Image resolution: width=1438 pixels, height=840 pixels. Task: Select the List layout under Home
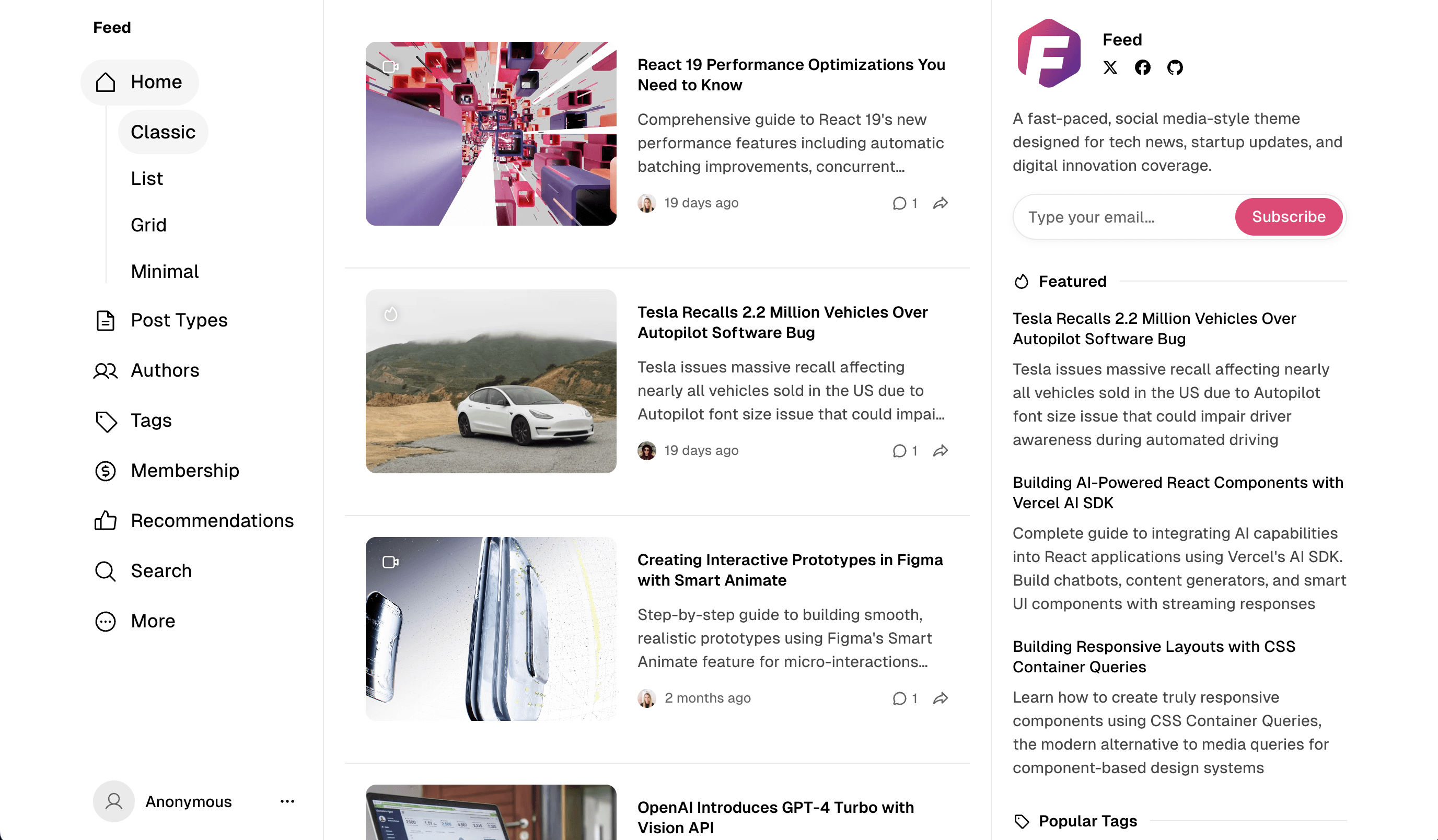click(147, 179)
